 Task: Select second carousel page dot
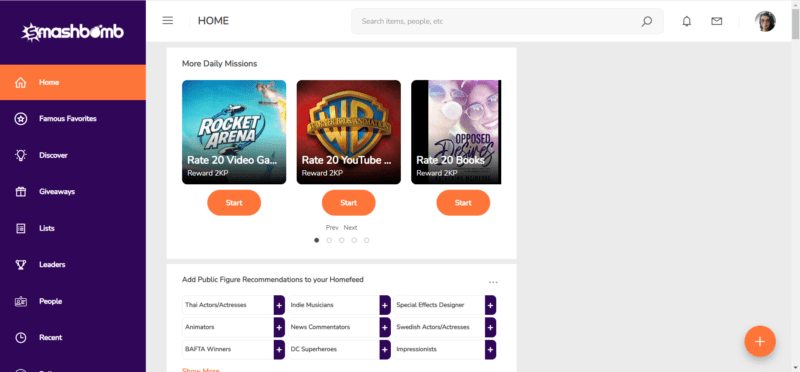pyautogui.click(x=329, y=240)
